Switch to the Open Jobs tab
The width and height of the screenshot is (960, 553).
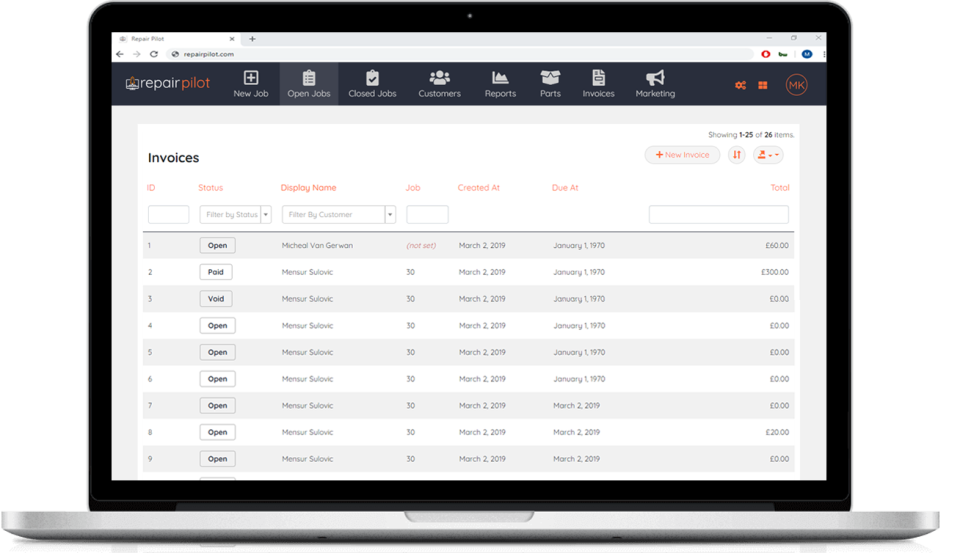[308, 84]
